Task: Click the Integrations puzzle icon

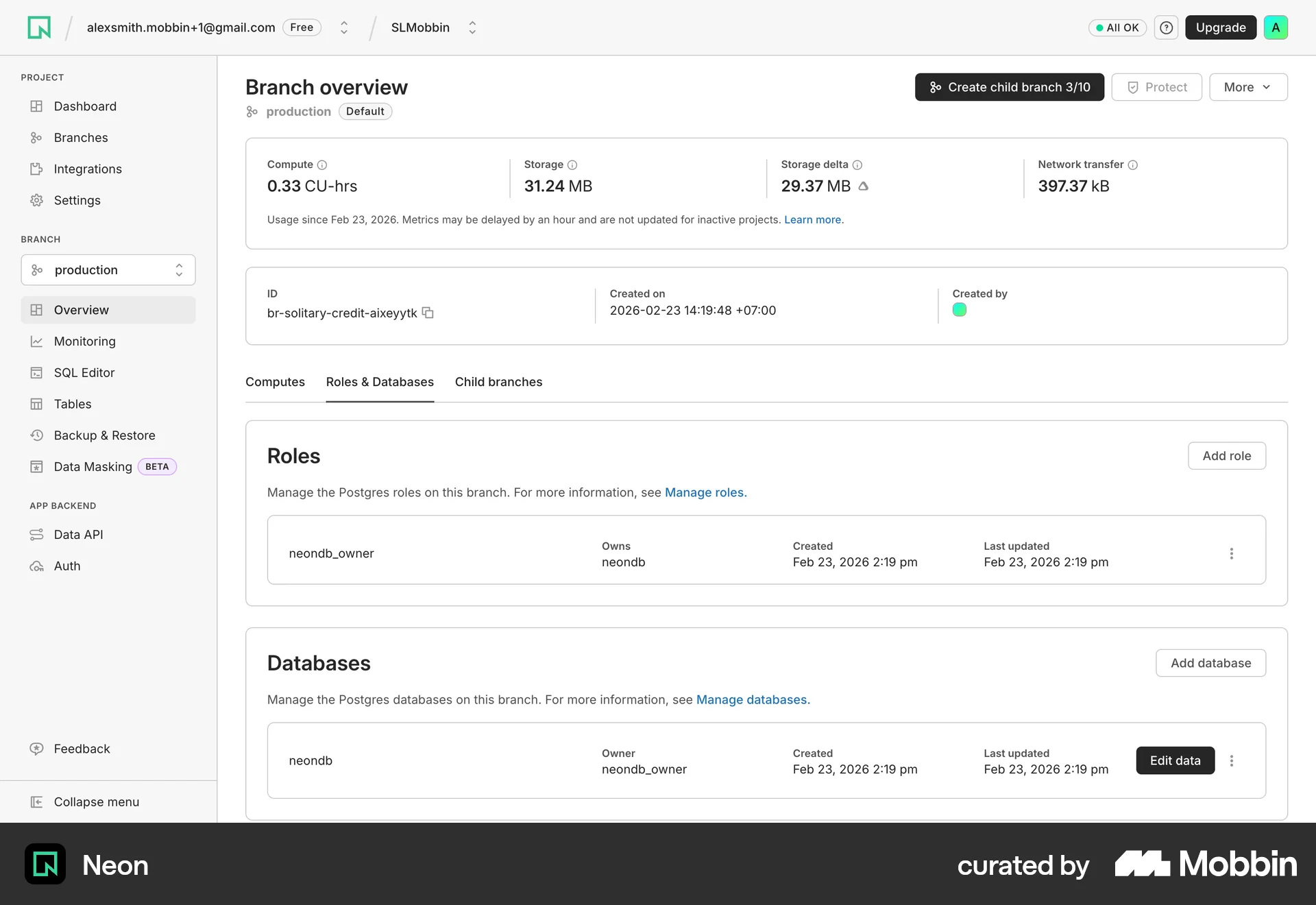Action: tap(36, 169)
